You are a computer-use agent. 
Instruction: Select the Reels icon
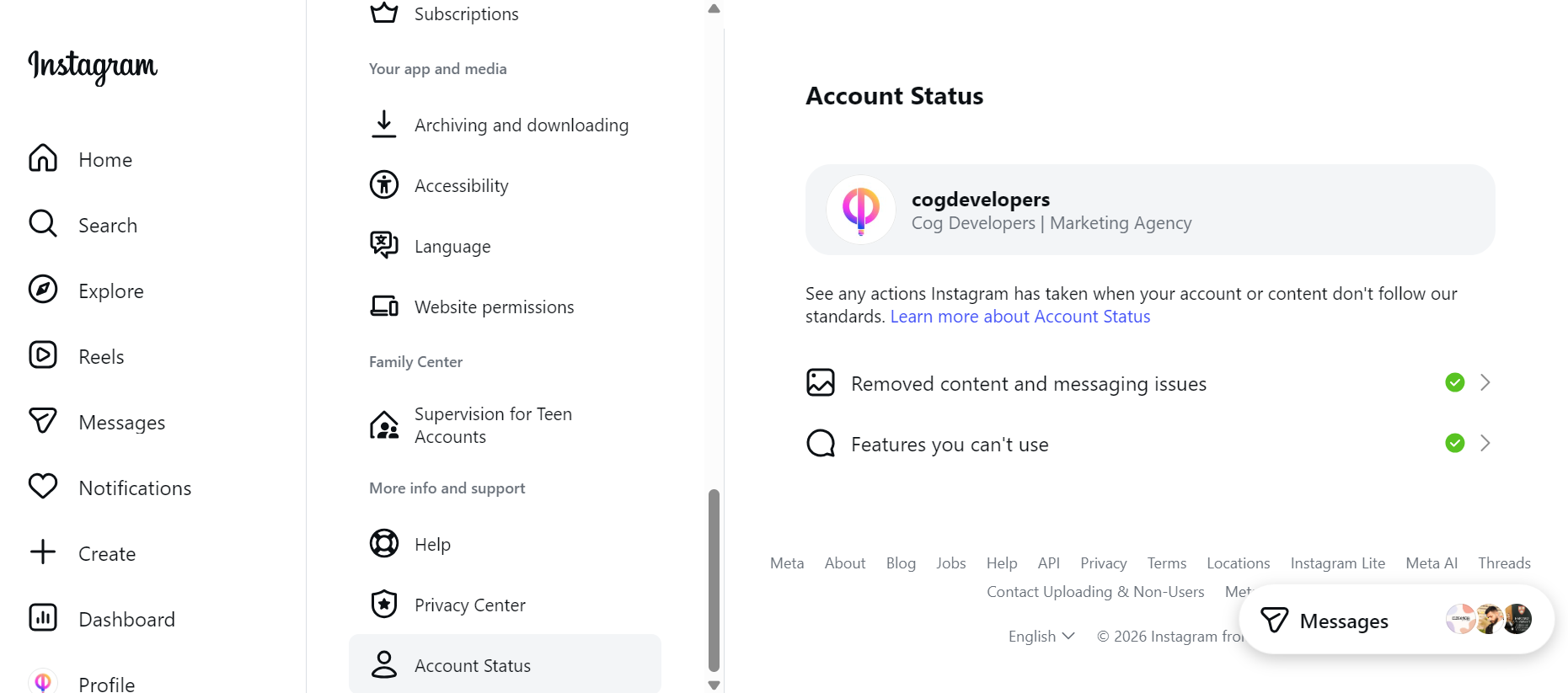pyautogui.click(x=100, y=355)
